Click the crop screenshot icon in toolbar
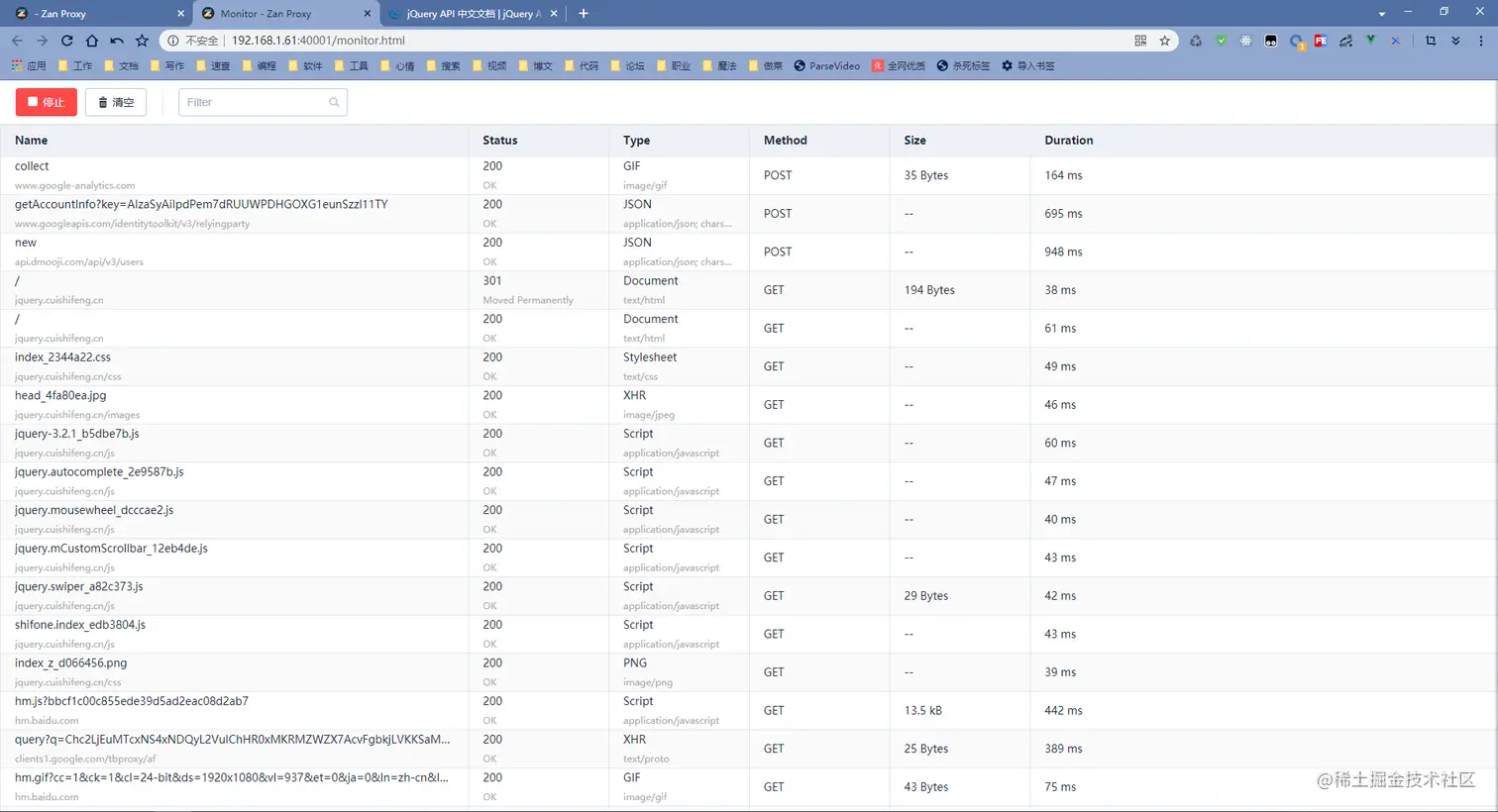1498x812 pixels. coord(1431,41)
